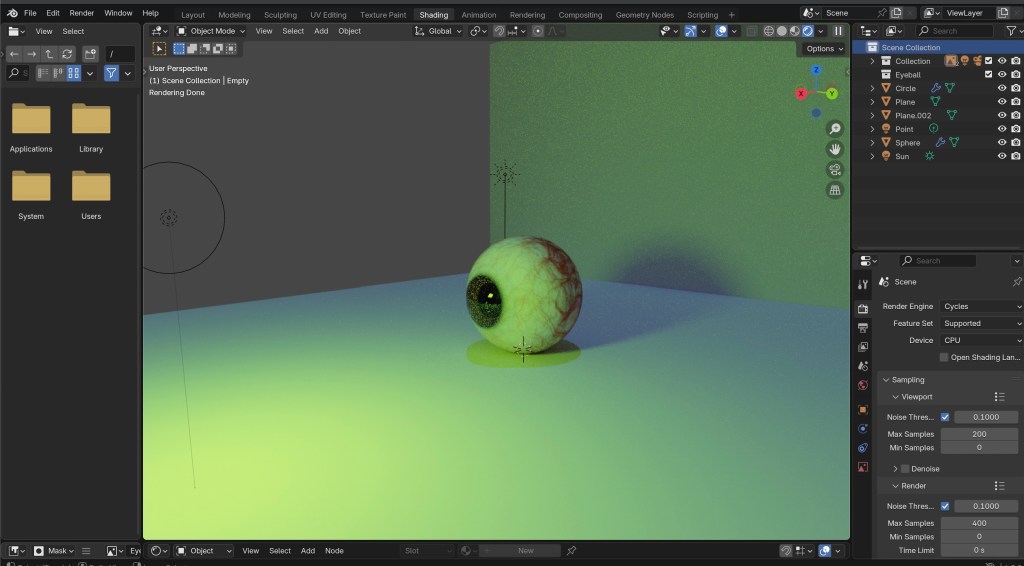
Task: Create new directory in file browser
Action: 91,53
